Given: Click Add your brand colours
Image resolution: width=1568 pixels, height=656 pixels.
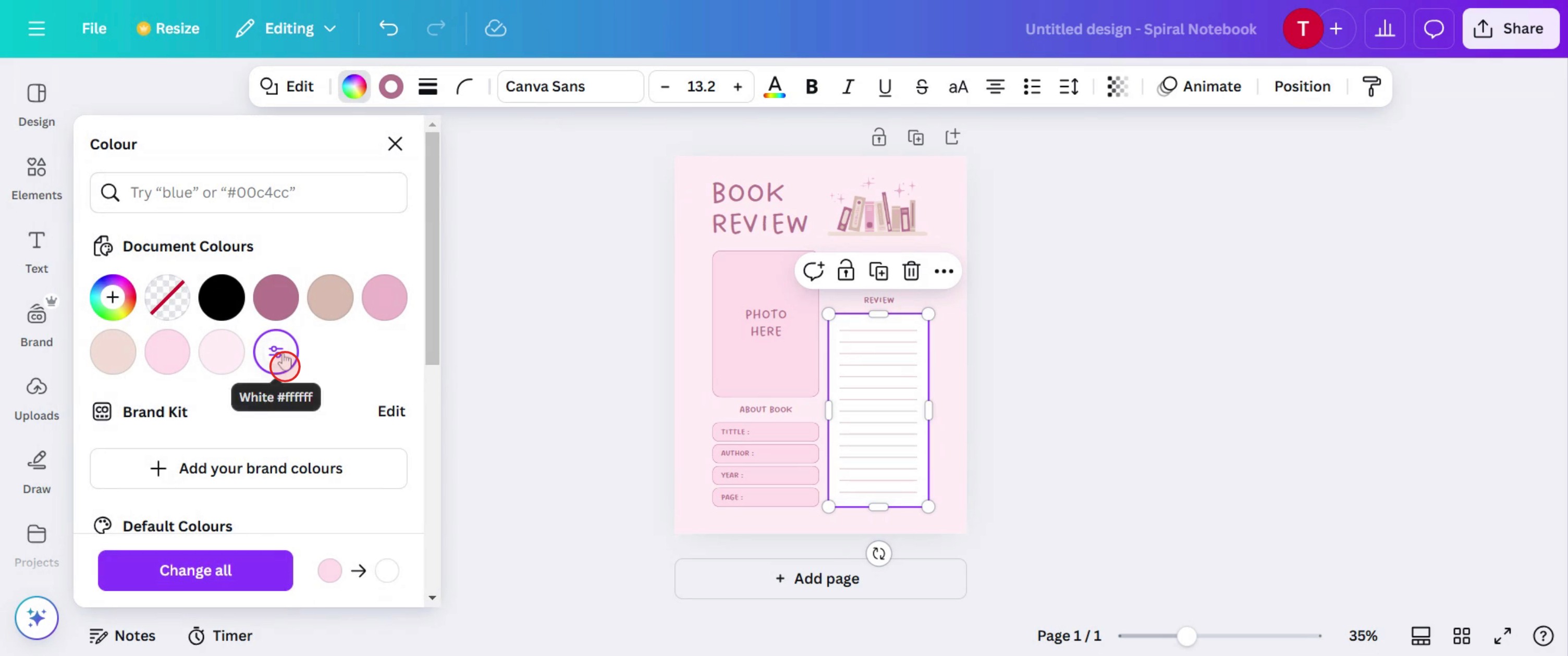Looking at the screenshot, I should [248, 468].
